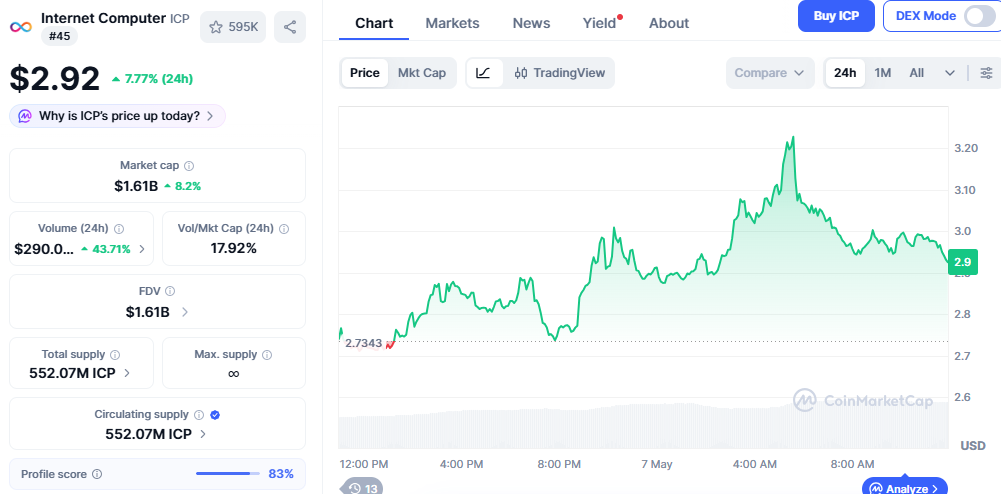This screenshot has height=494, width=1001.
Task: Open the Markets tab
Action: coord(452,24)
